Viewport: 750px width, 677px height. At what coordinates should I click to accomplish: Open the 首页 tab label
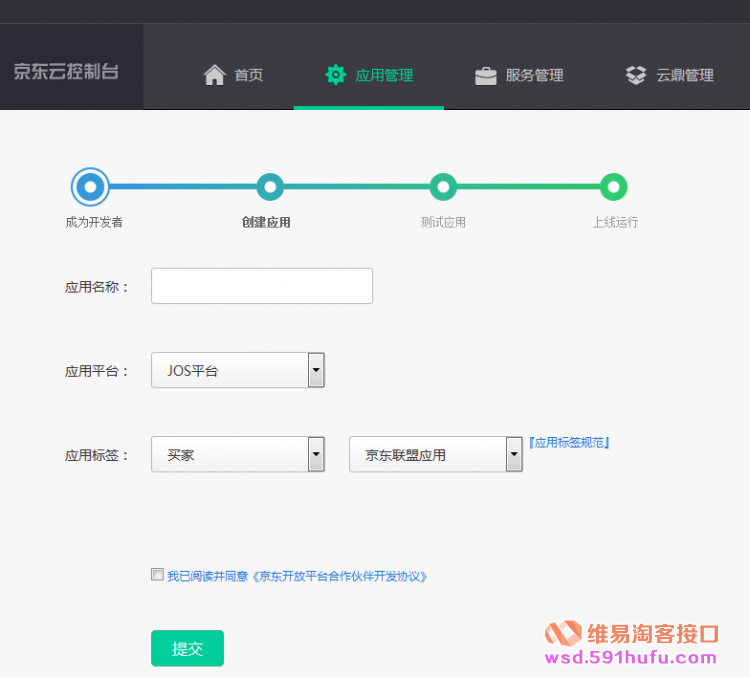[x=249, y=75]
